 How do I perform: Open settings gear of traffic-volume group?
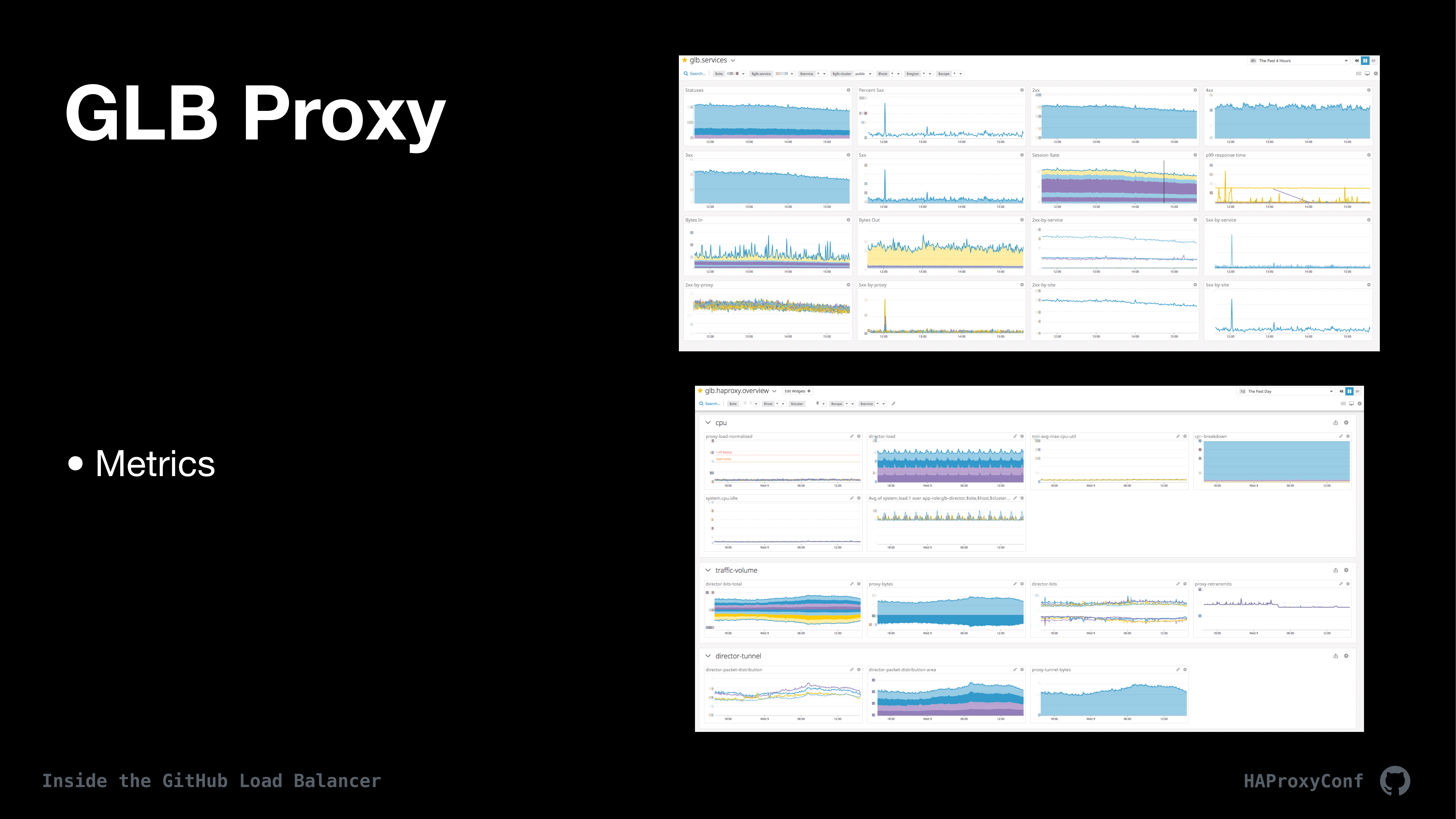1346,570
